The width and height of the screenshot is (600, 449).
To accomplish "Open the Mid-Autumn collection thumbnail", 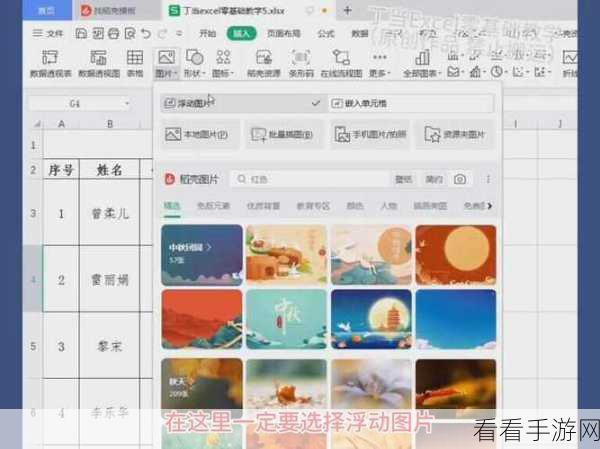I will [202, 255].
